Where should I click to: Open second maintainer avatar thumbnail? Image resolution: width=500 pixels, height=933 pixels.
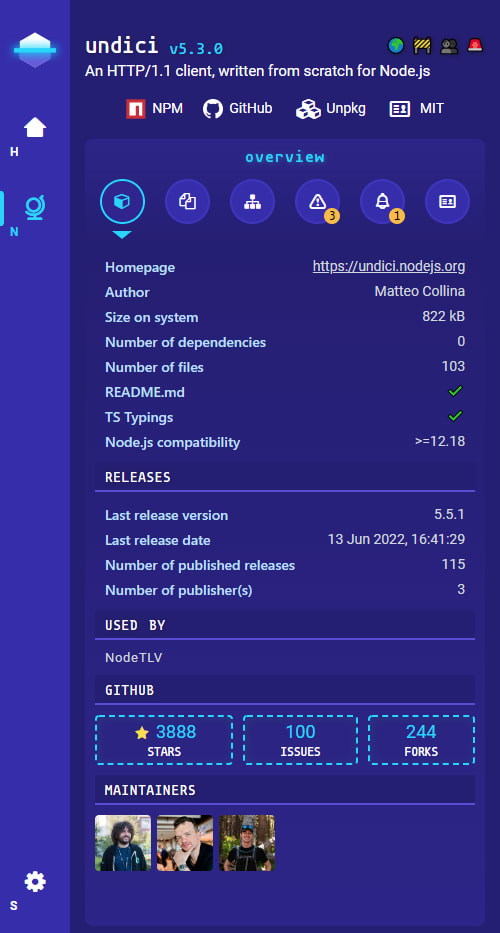(x=185, y=843)
